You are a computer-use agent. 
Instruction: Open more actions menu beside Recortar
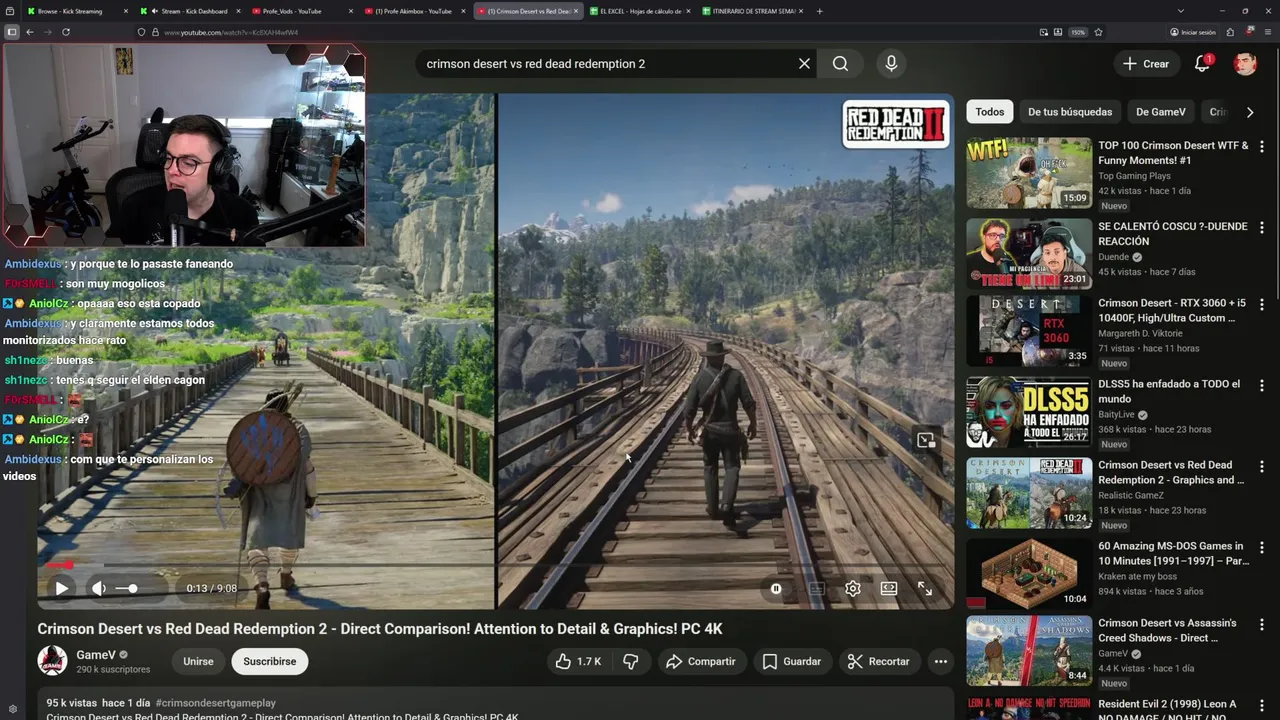[x=940, y=661]
